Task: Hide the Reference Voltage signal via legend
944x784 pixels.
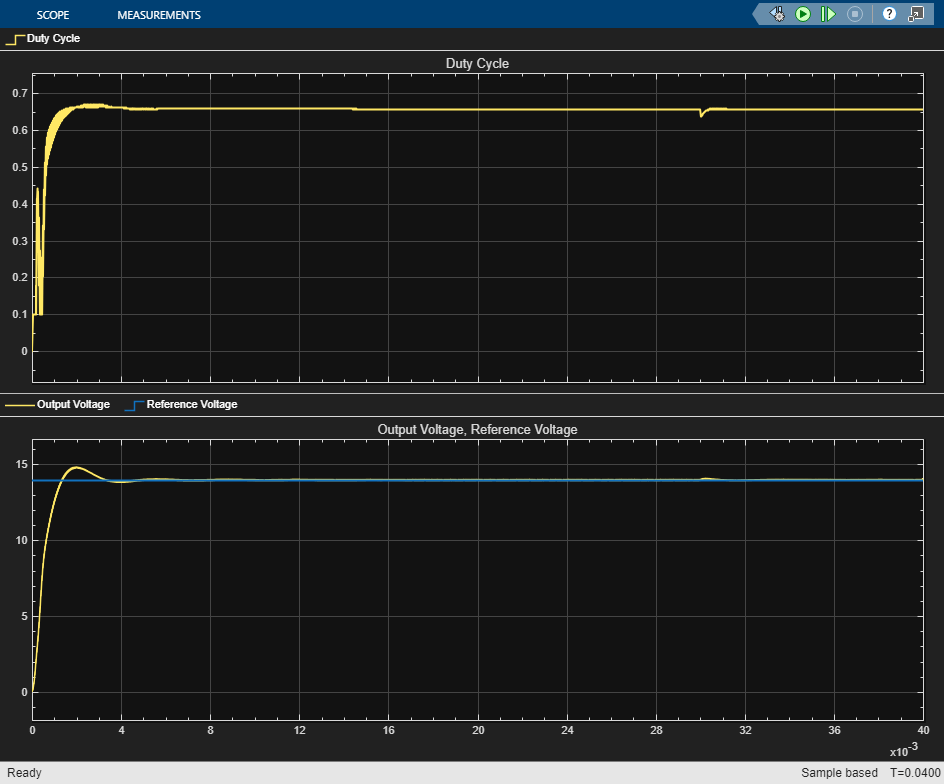Action: coord(192,405)
